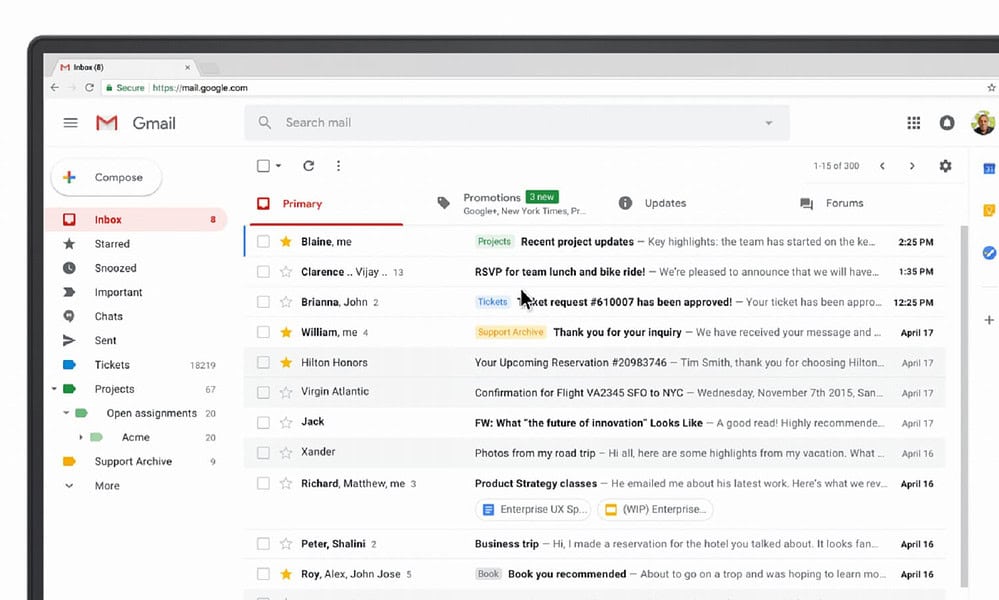Click the search options arrow in search bar
The image size is (999, 600).
768,122
